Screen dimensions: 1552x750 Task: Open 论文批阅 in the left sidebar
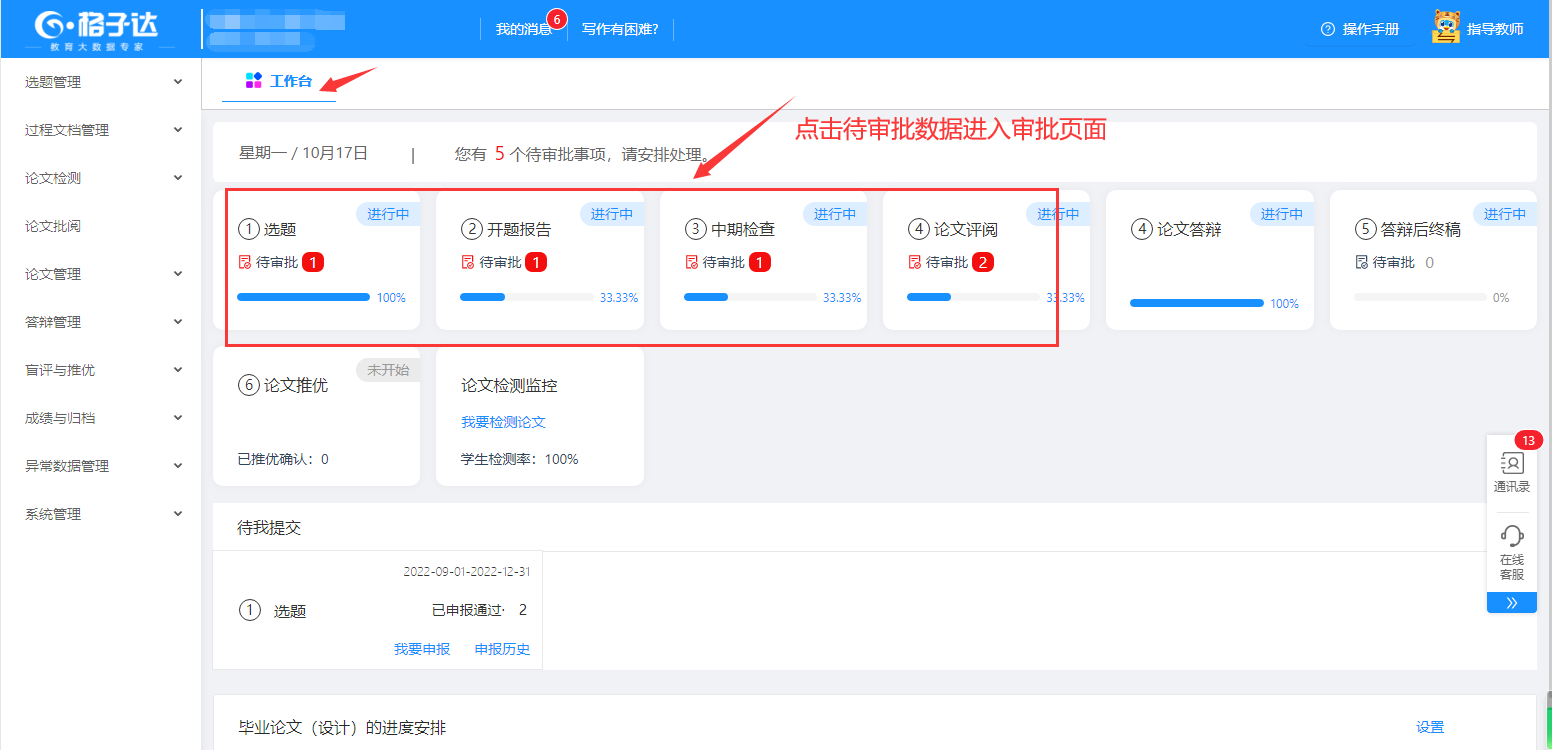[x=53, y=226]
